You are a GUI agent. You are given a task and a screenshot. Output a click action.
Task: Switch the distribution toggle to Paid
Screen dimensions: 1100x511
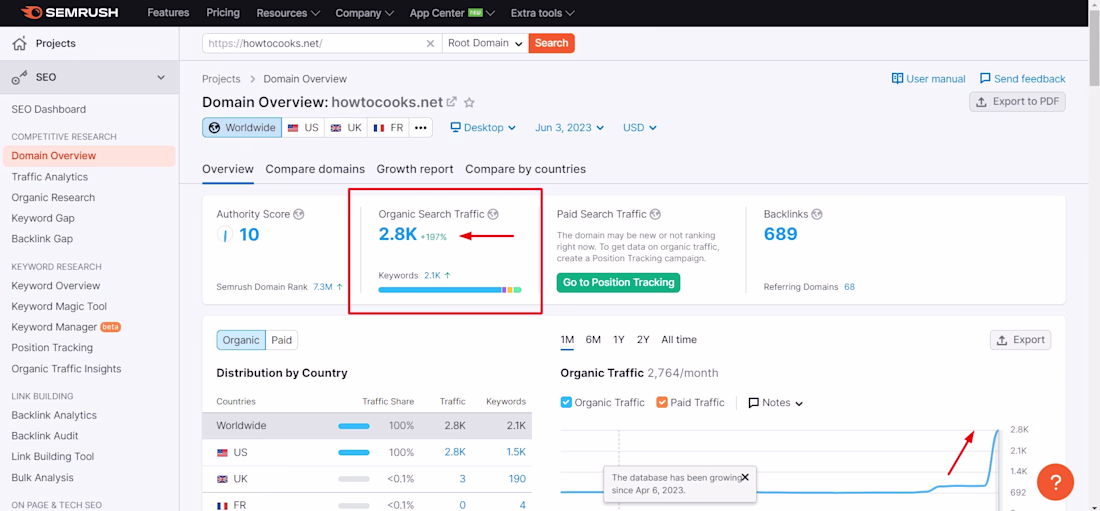click(x=282, y=340)
